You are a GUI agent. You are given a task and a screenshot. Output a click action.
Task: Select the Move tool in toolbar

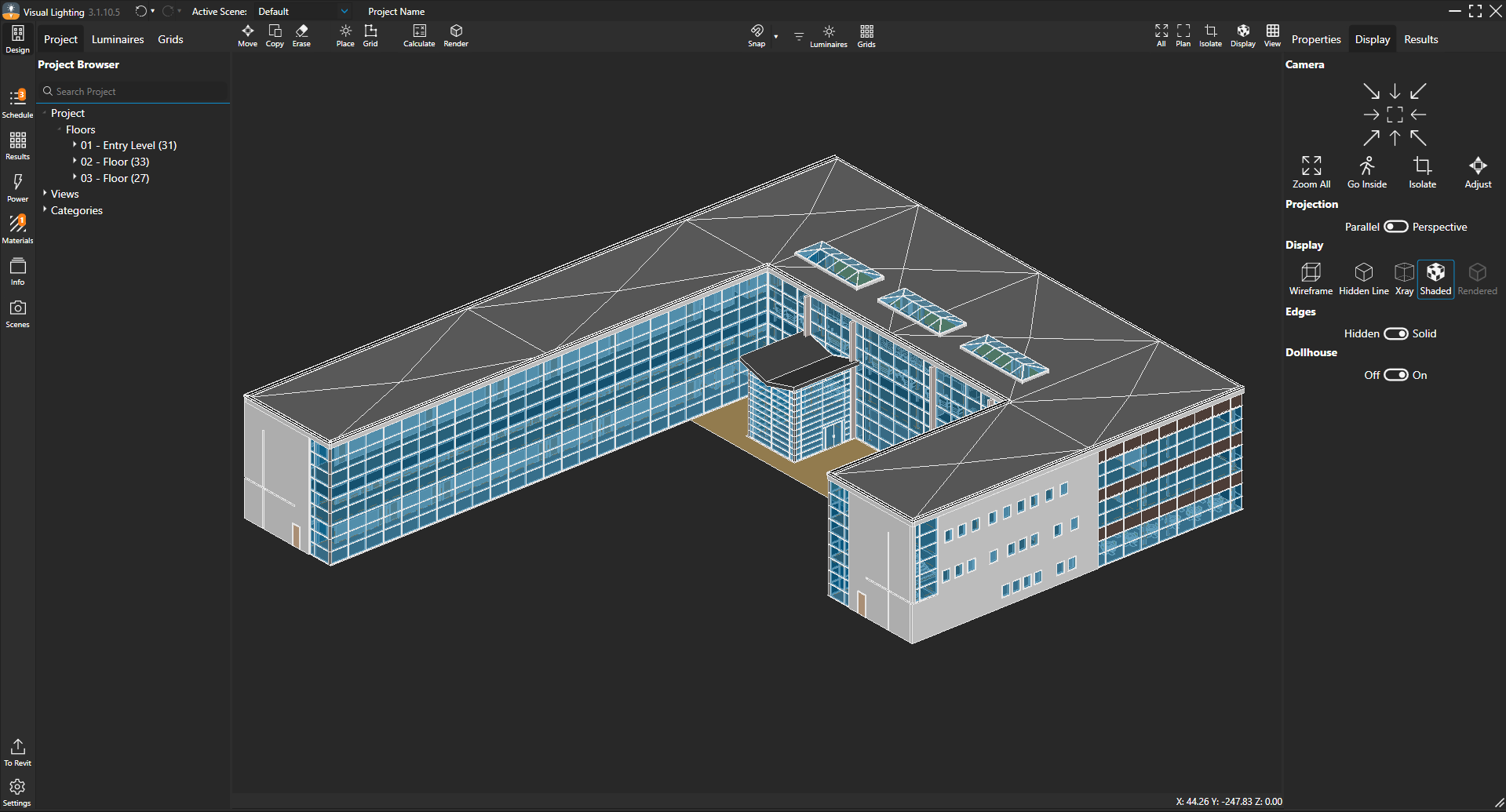coord(247,35)
